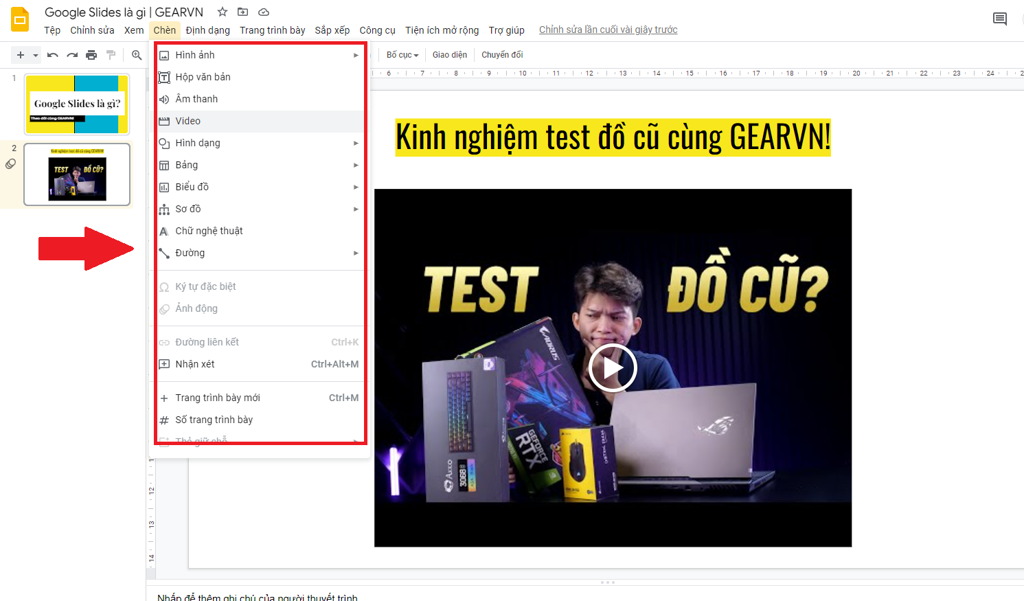Open the Định dạng menu
Image resolution: width=1024 pixels, height=601 pixels.
208,30
